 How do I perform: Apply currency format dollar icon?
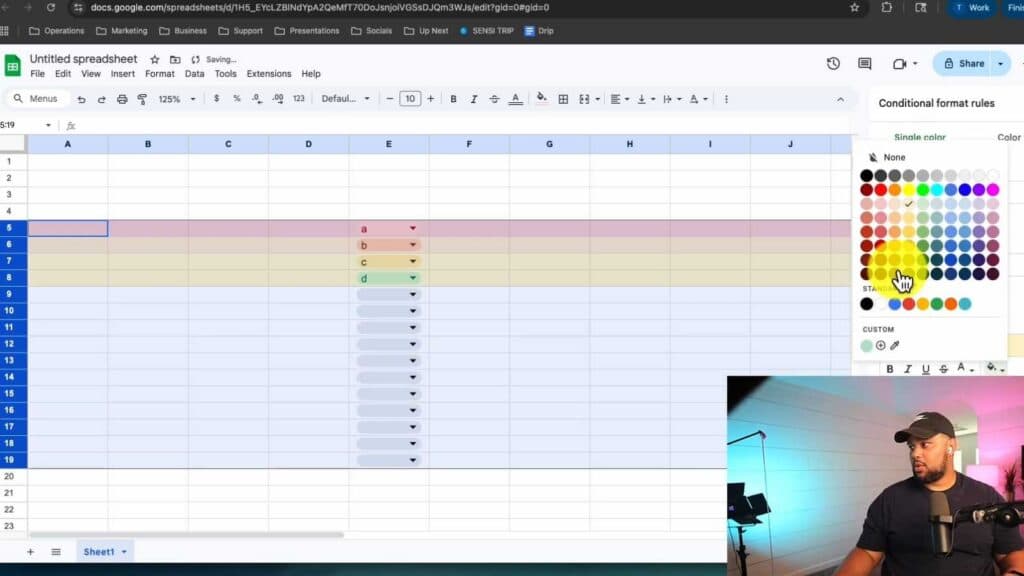point(216,99)
